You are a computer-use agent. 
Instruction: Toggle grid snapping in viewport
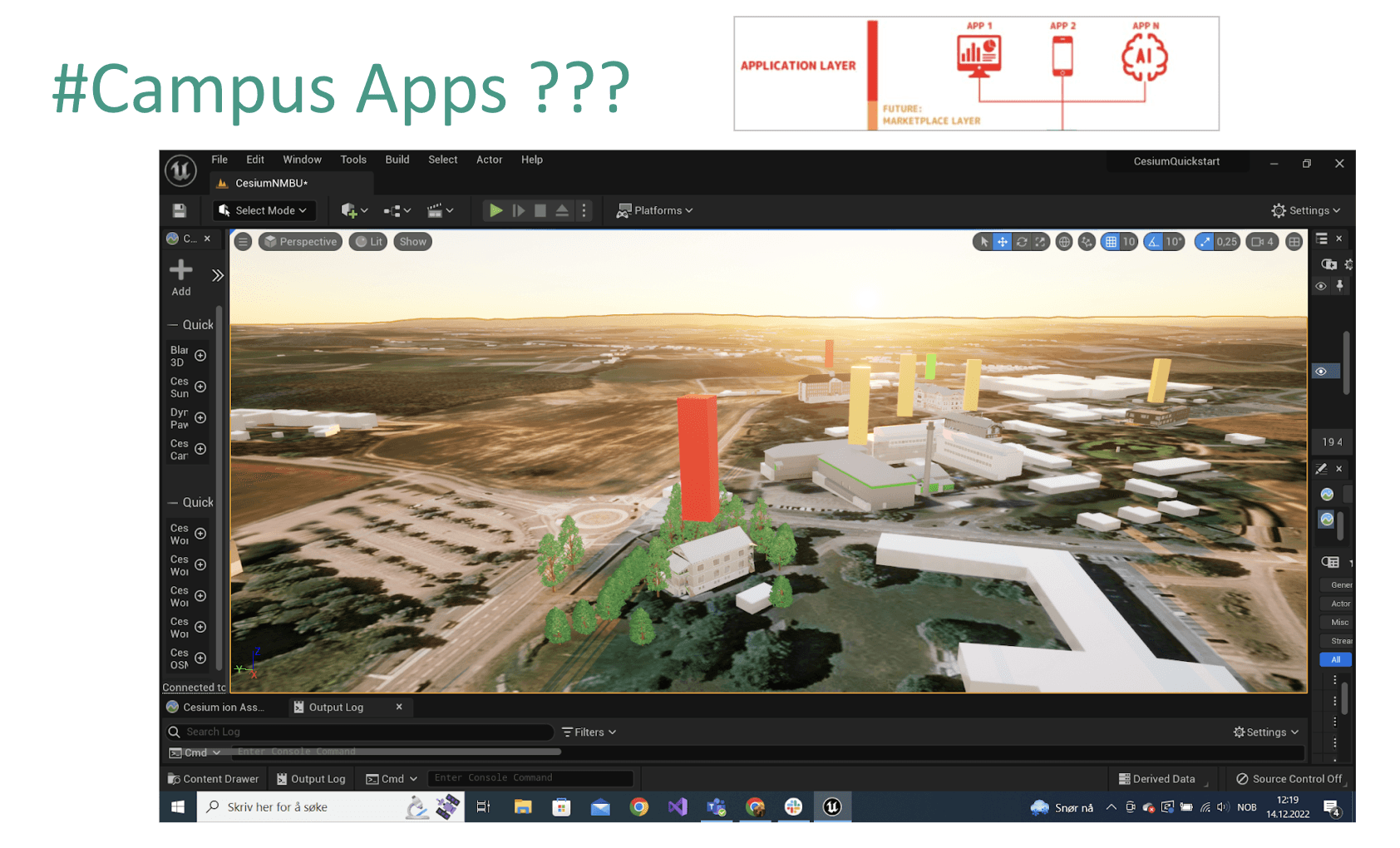[1110, 242]
